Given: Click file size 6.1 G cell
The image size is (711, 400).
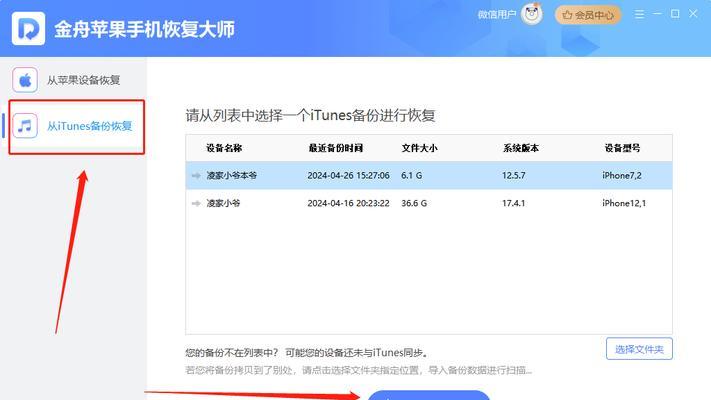Looking at the screenshot, I should [x=411, y=176].
